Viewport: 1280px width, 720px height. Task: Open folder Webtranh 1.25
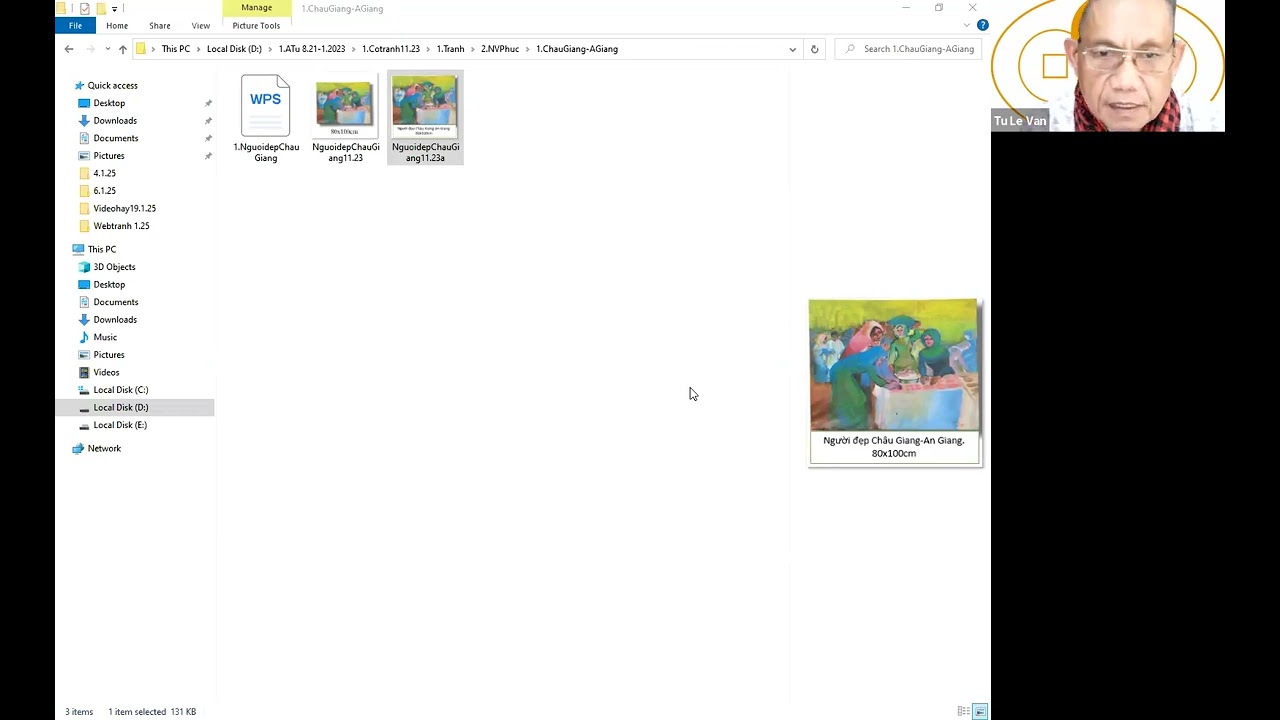pyautogui.click(x=121, y=226)
